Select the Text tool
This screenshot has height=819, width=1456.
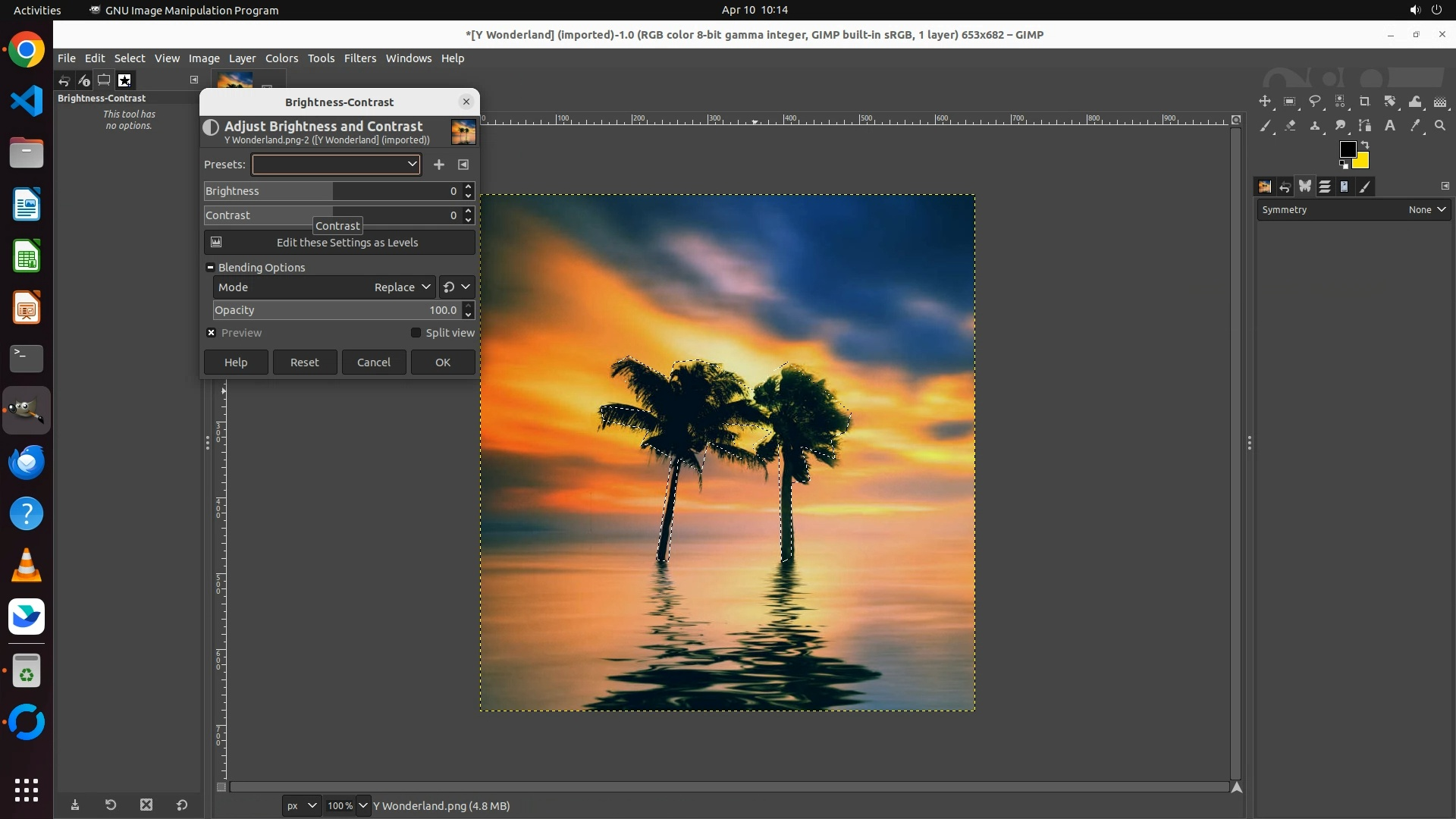(x=1390, y=126)
